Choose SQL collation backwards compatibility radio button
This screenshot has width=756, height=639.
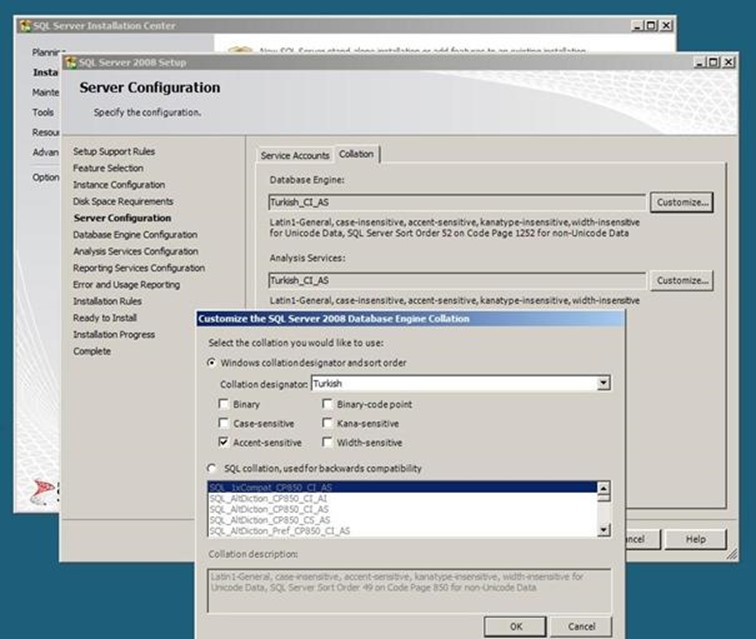[x=212, y=468]
